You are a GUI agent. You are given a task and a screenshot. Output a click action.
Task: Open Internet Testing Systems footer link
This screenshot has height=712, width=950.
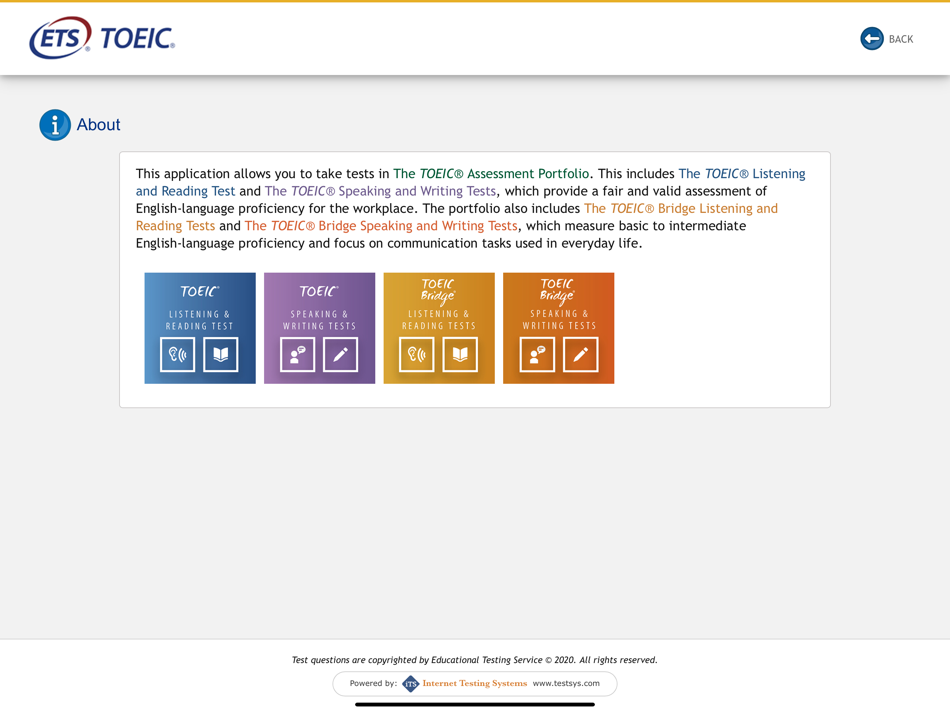(474, 684)
